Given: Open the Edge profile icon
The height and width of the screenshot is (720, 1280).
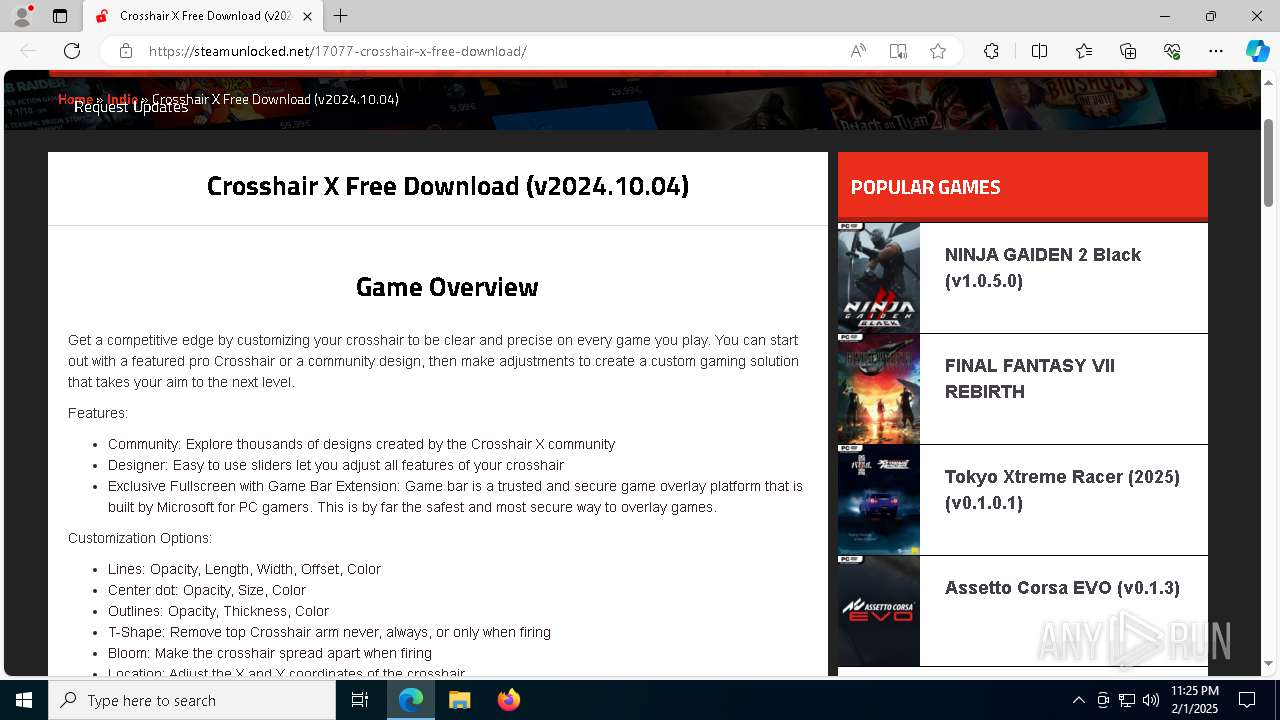Looking at the screenshot, I should [22, 16].
